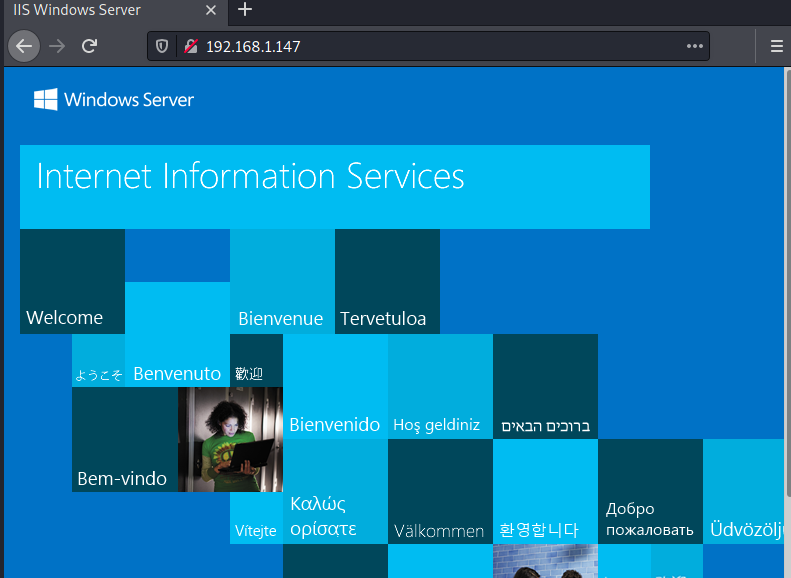Click the Hoş geldiniz tile
791x578 pixels.
(440, 386)
